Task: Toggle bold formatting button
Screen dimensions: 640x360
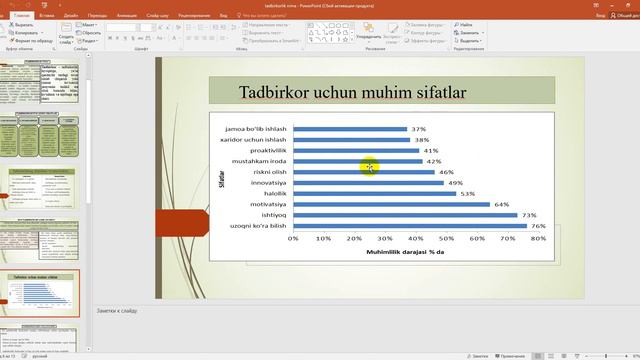Action: (110, 38)
